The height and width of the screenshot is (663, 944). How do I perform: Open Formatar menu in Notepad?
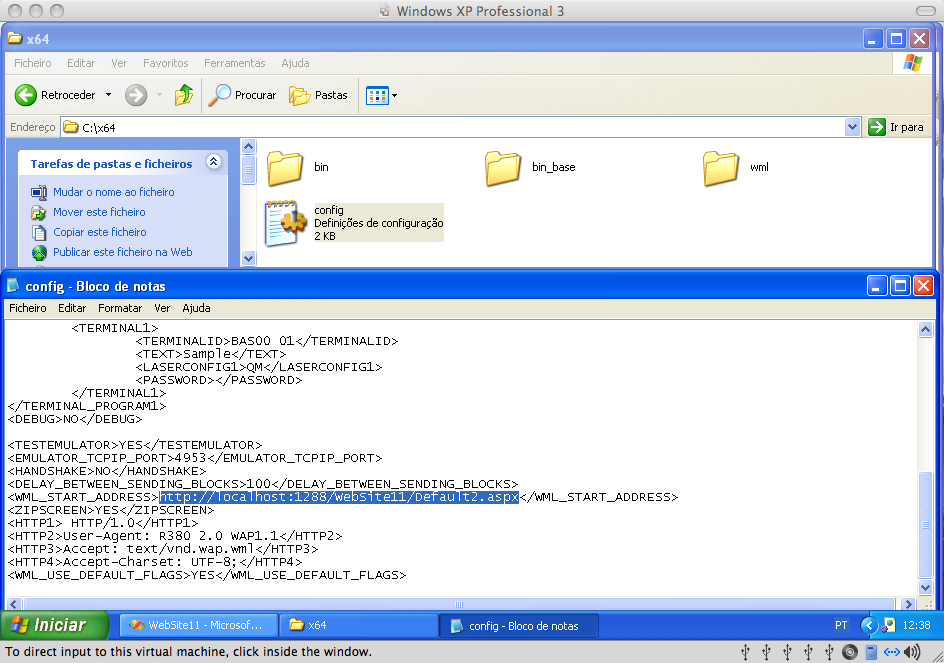(x=120, y=308)
